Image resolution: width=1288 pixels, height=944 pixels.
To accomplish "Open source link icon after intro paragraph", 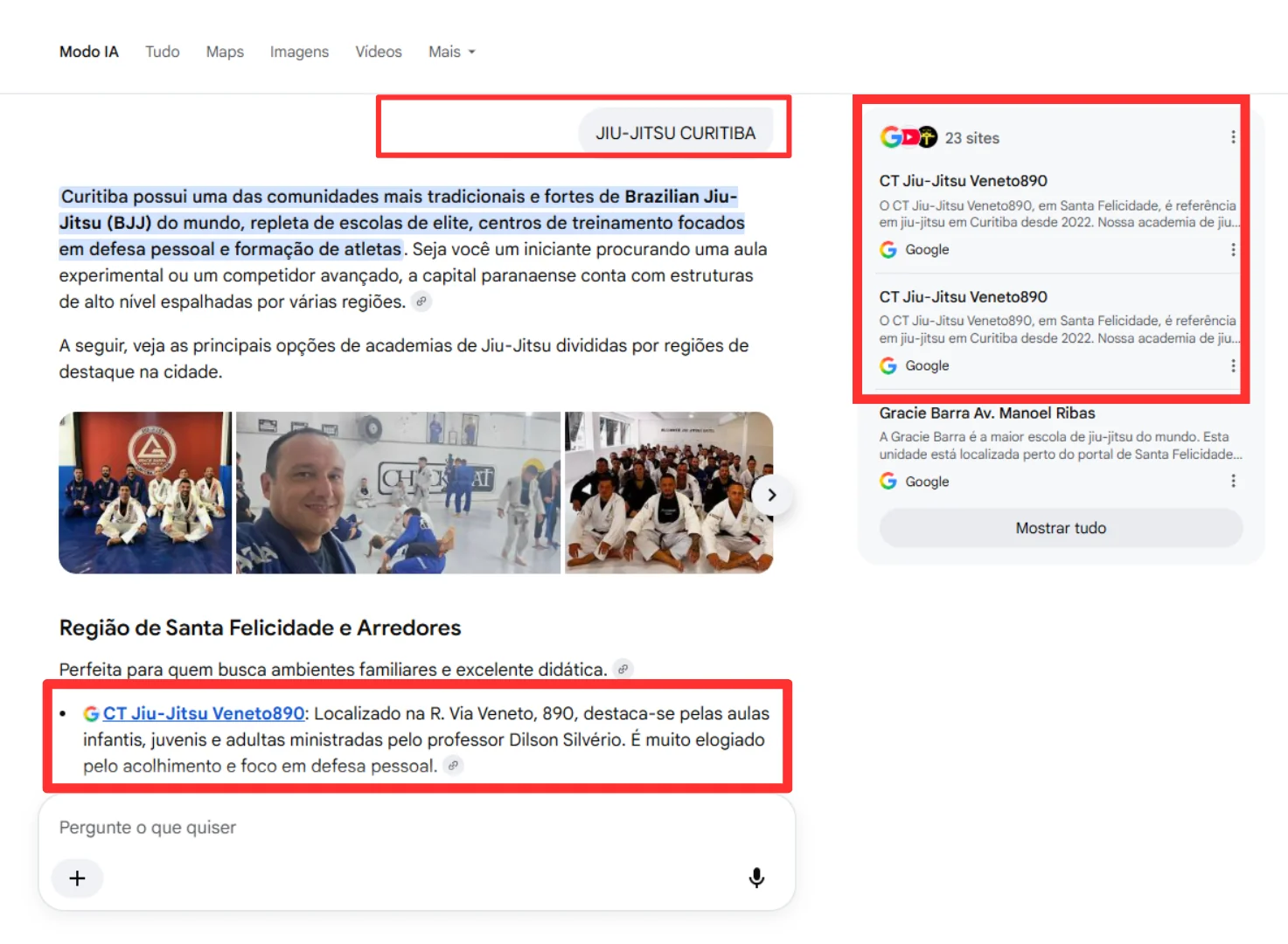I will tap(421, 302).
